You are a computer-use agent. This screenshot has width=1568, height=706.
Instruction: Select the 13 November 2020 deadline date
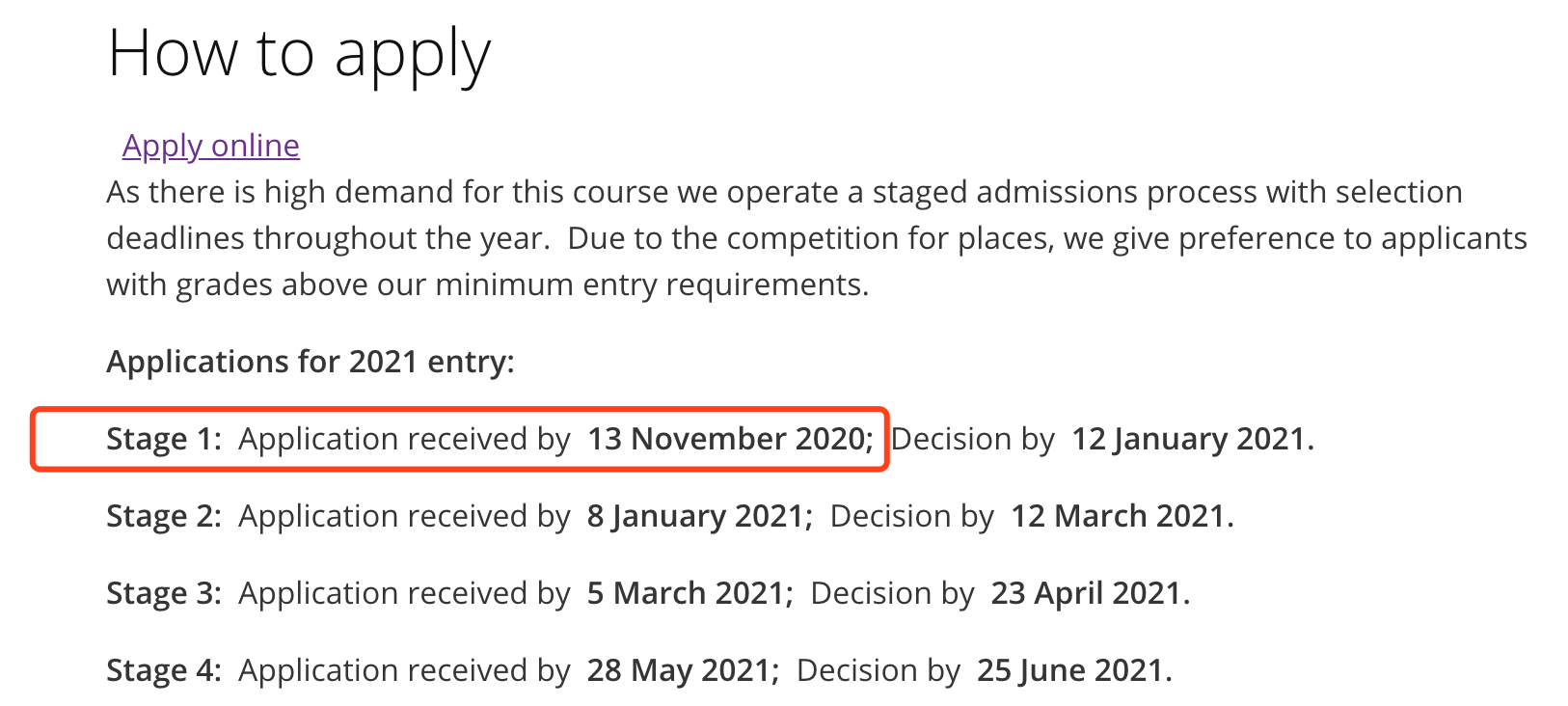(x=729, y=439)
